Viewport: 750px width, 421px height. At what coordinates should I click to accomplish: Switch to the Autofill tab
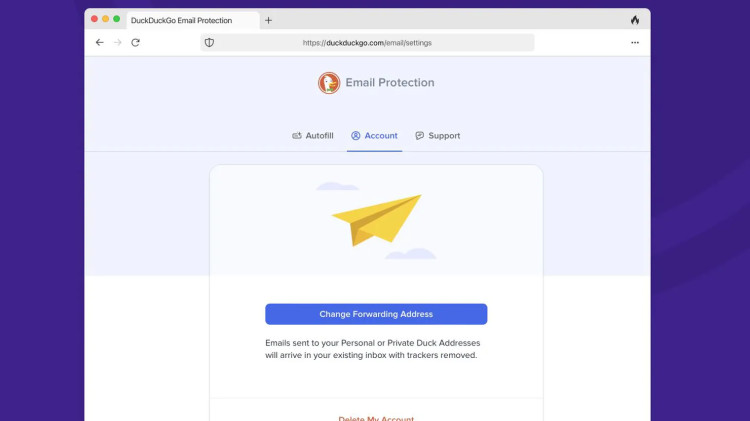(x=313, y=136)
